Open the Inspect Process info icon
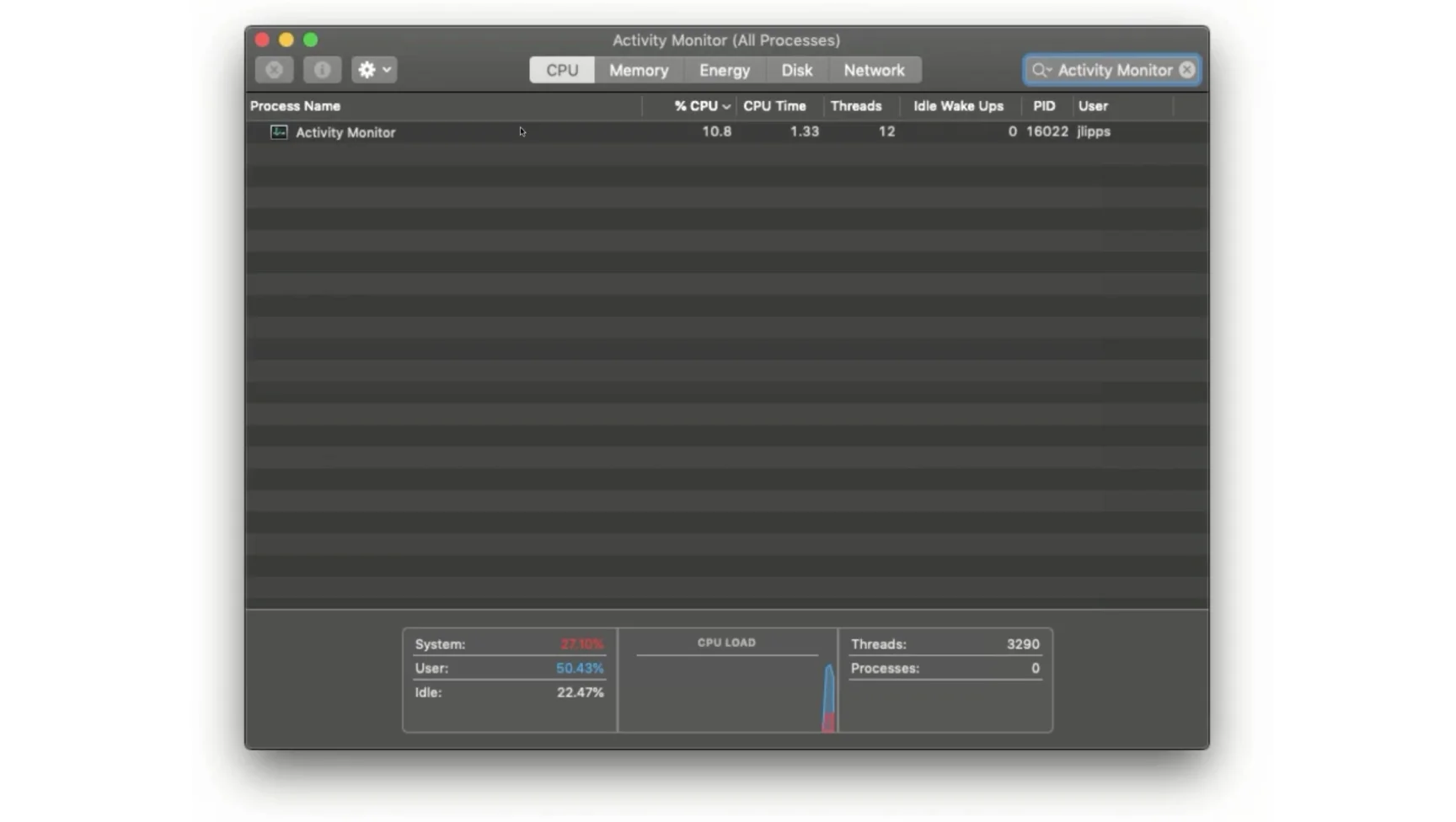This screenshot has width=1456, height=822. click(321, 70)
